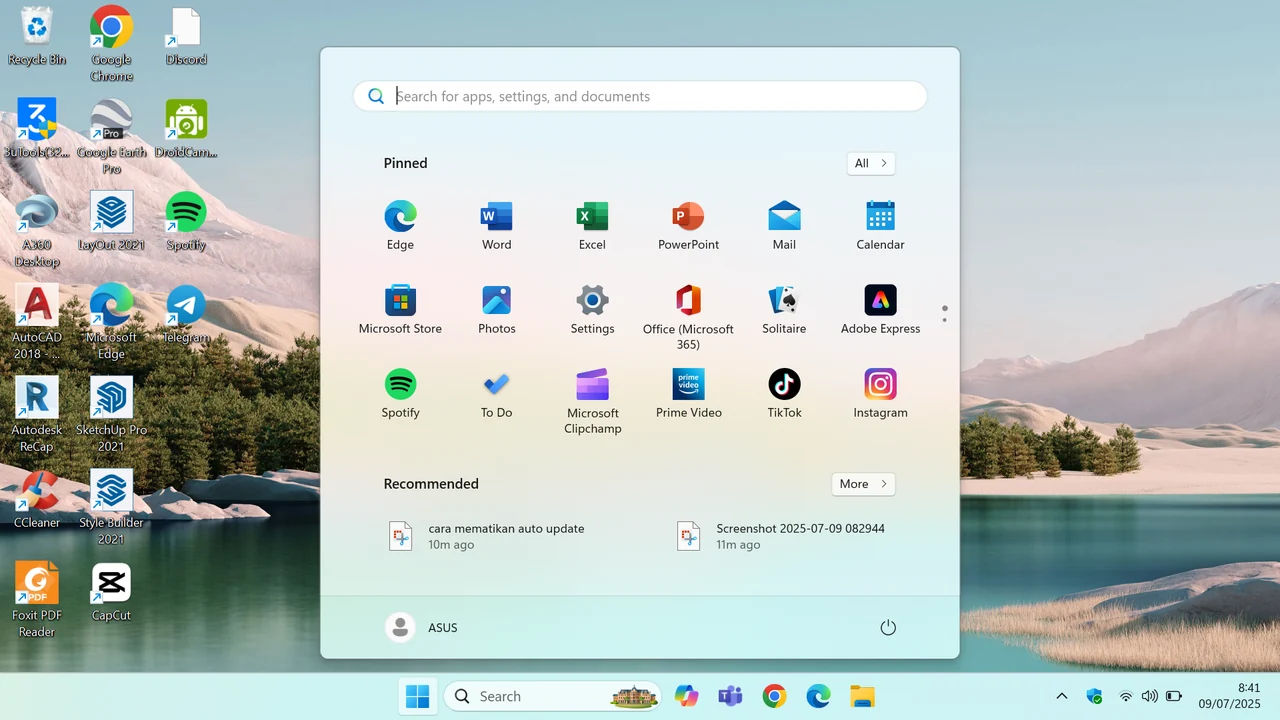
Task: Select Telegram desktop shortcut
Action: 186,314
